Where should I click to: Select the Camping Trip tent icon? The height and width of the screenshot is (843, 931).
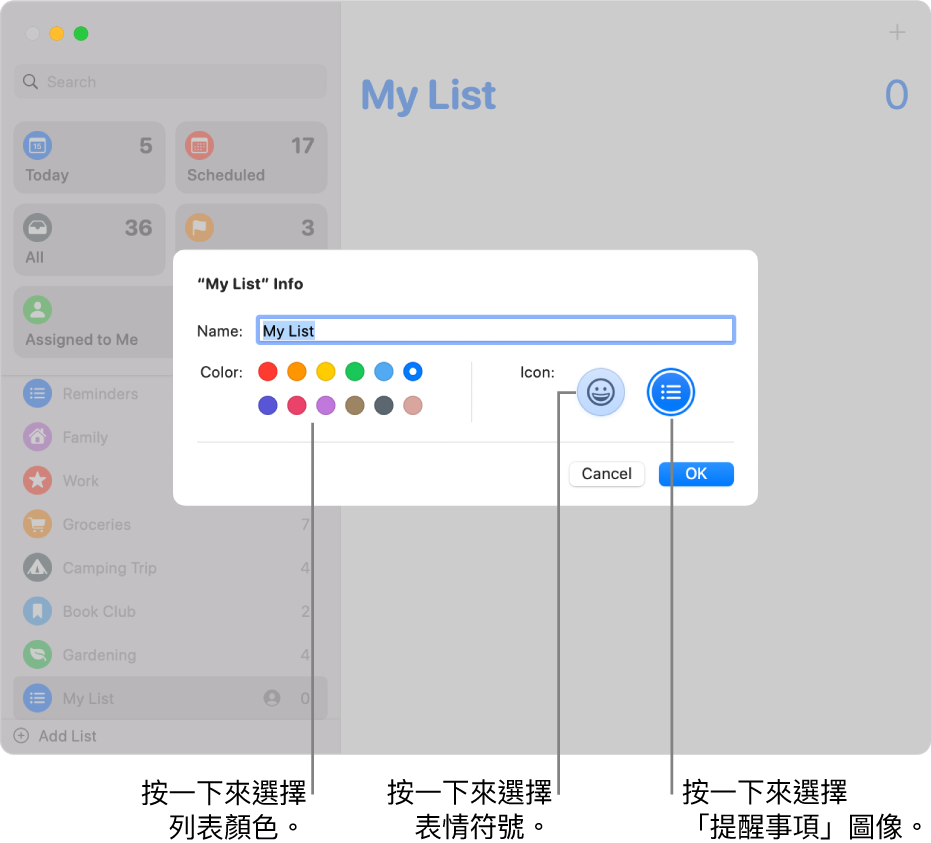[x=36, y=568]
